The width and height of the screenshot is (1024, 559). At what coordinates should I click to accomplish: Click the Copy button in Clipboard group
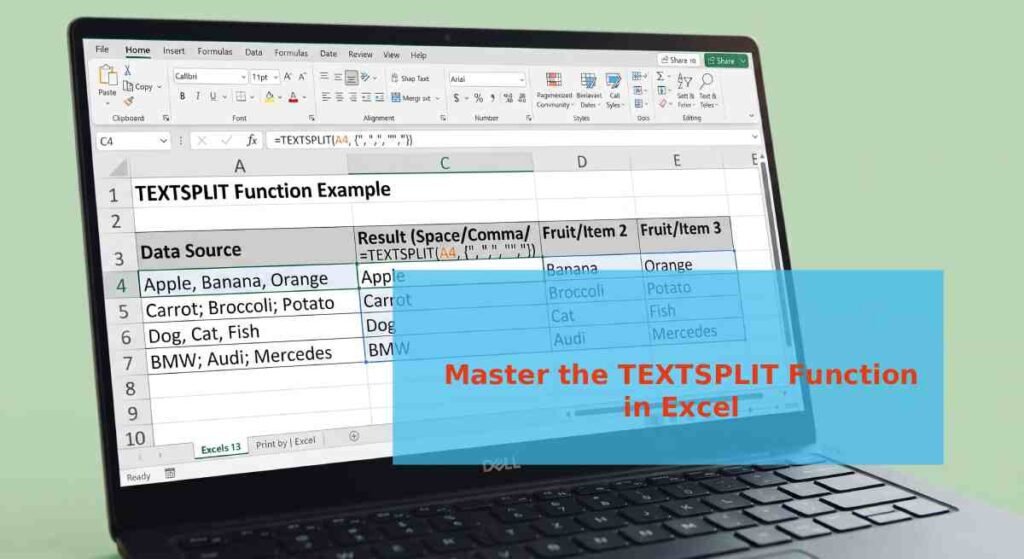pyautogui.click(x=138, y=86)
